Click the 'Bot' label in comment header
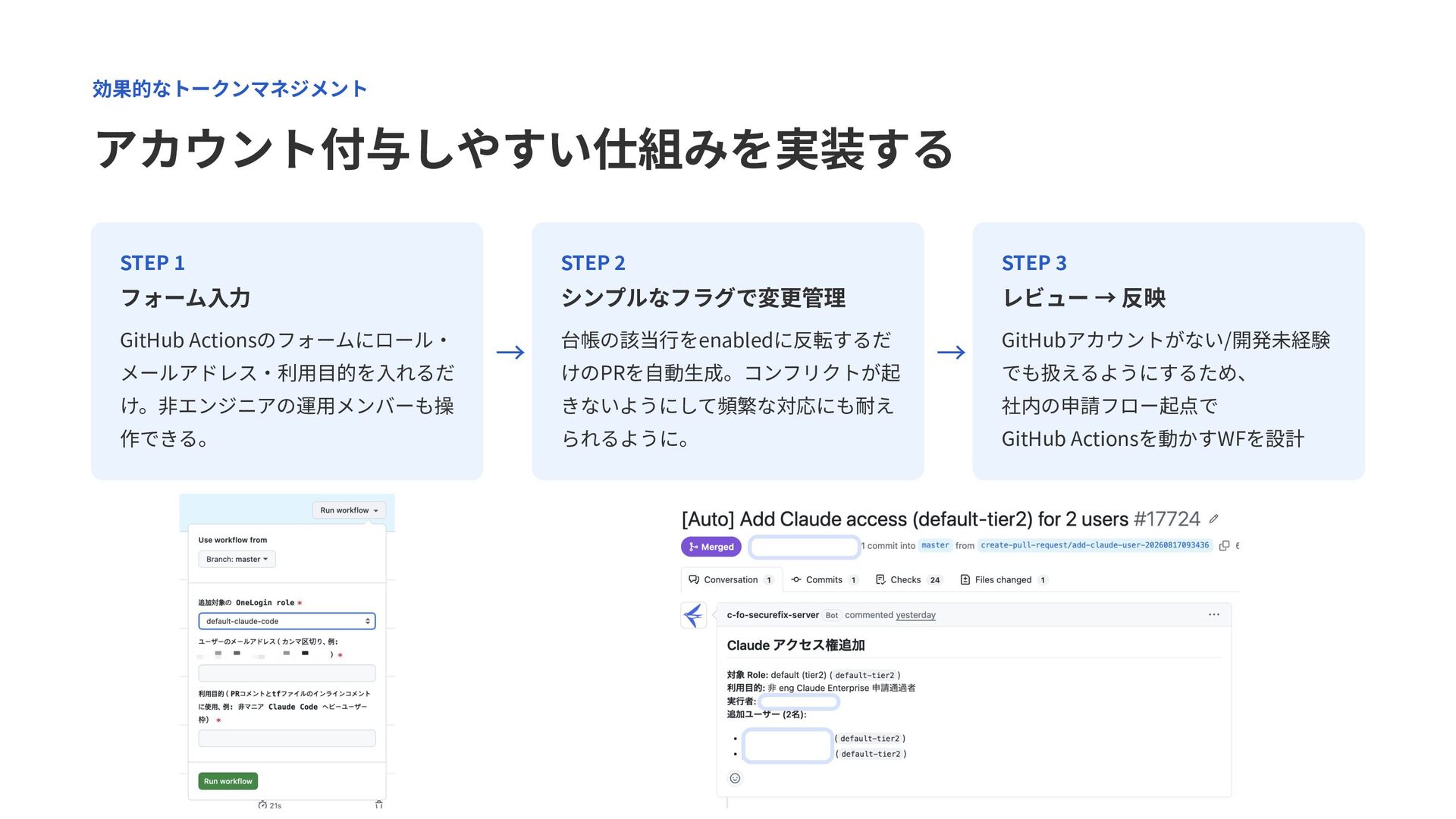 coord(832,615)
